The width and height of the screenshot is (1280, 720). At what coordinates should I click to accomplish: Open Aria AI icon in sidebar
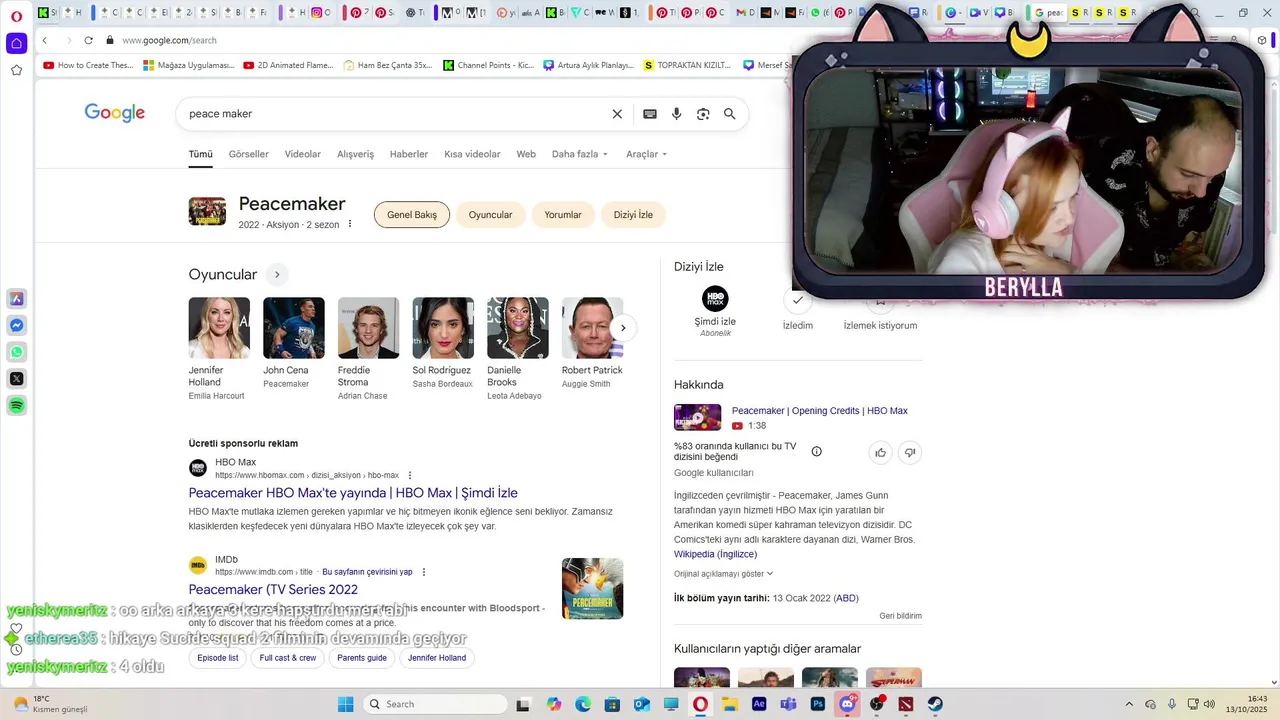tap(16, 299)
